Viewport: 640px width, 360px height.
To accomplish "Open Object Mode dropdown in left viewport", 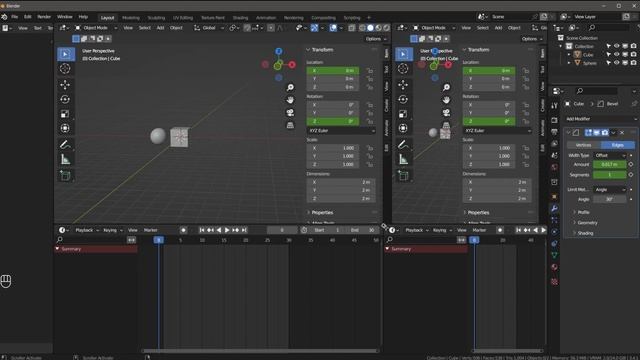I will pos(96,28).
